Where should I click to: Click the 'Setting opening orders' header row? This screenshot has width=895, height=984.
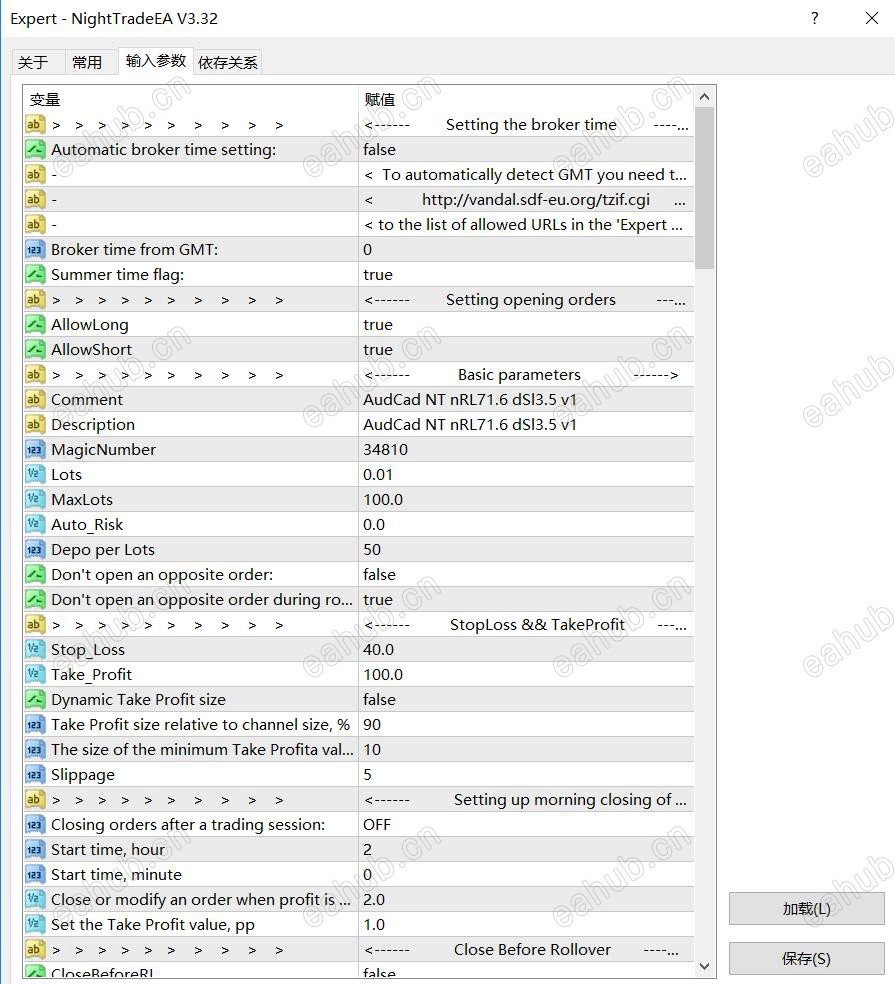359,299
